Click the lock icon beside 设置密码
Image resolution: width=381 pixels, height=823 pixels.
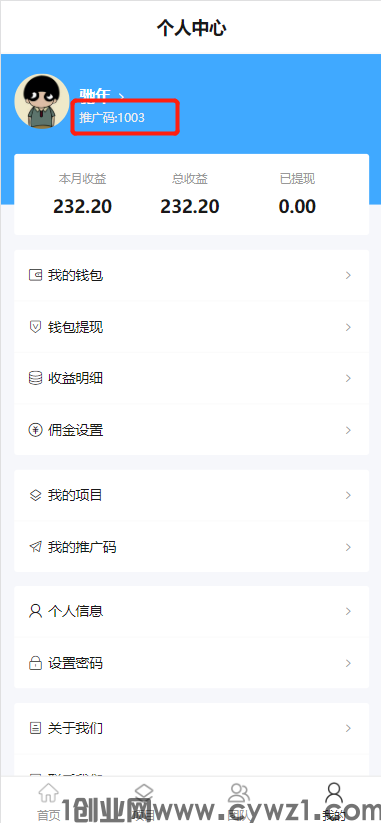click(x=35, y=663)
